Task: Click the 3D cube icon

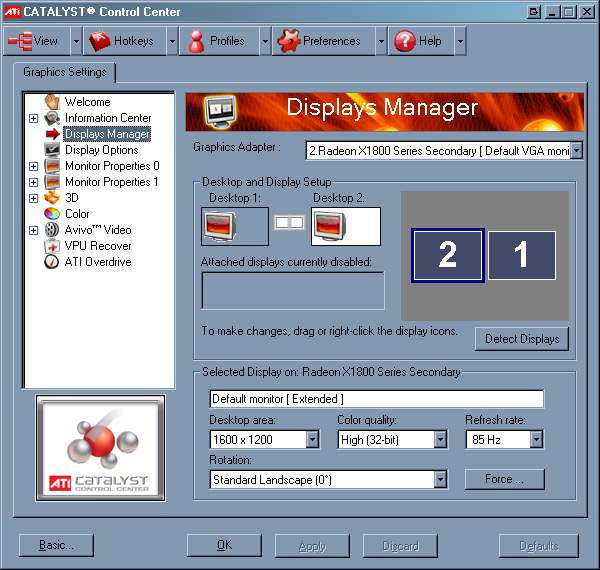Action: pyautogui.click(x=52, y=198)
